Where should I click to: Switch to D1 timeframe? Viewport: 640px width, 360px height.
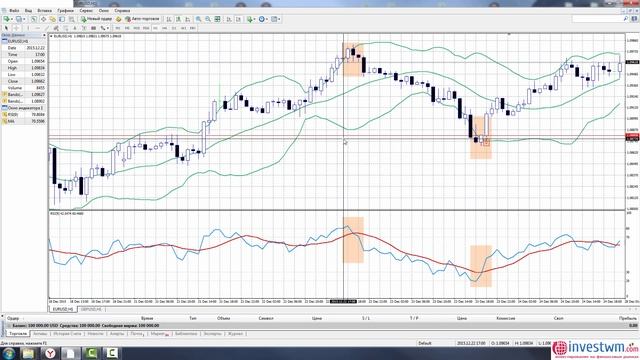174,28
